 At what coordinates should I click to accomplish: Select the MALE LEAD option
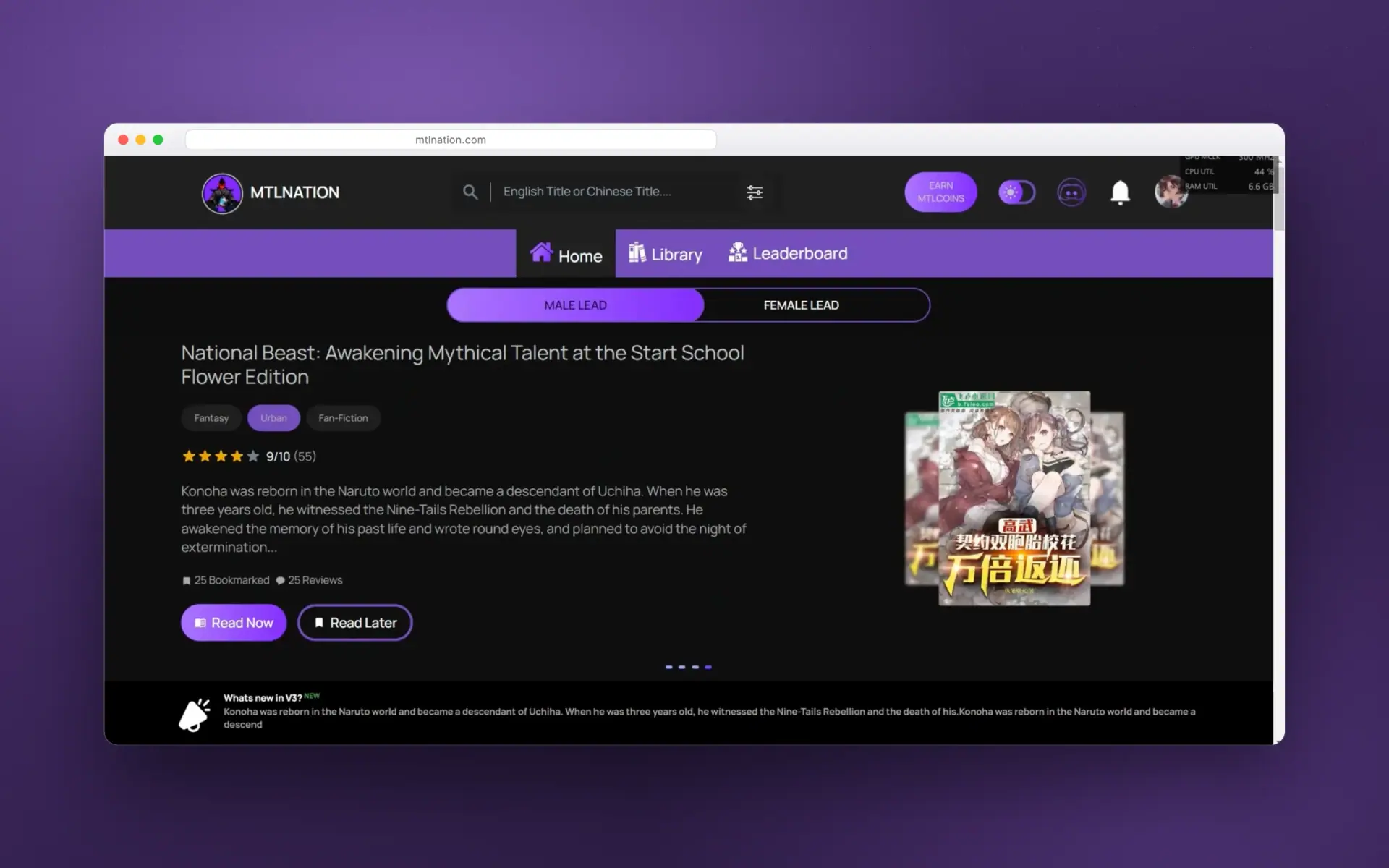tap(575, 305)
